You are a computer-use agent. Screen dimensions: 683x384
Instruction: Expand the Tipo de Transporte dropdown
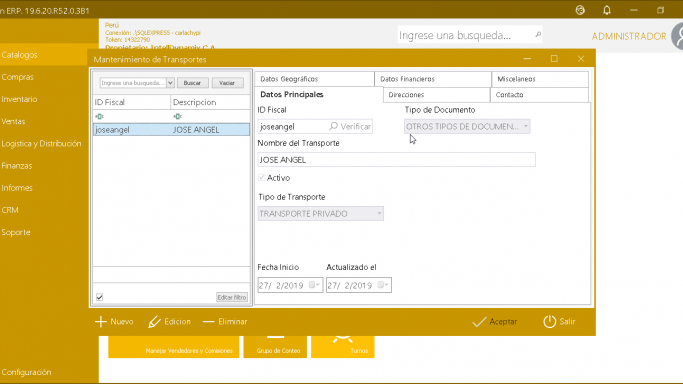point(379,213)
